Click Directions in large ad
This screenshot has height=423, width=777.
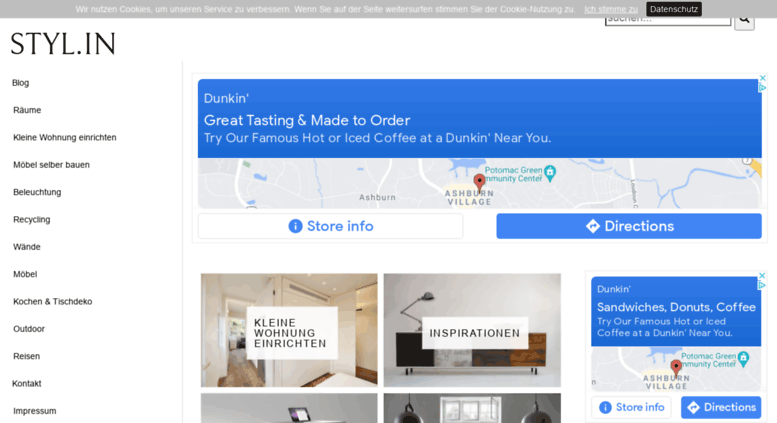(x=629, y=226)
